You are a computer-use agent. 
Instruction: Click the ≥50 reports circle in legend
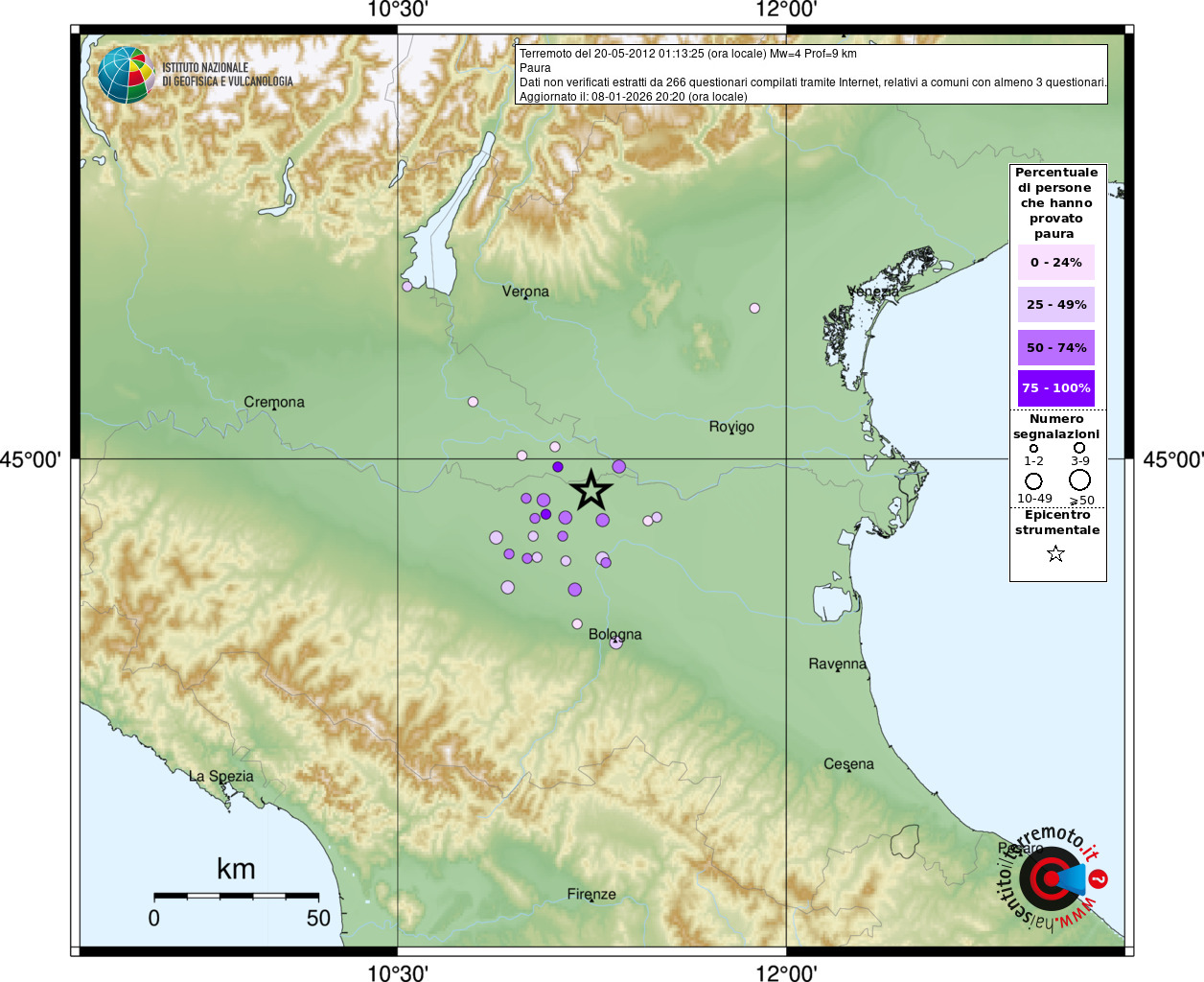click(1080, 479)
